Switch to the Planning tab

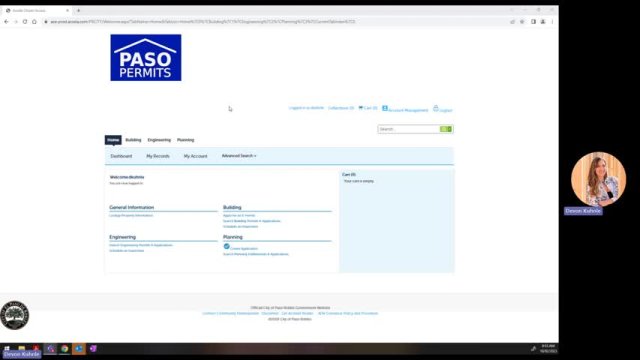pyautogui.click(x=186, y=140)
